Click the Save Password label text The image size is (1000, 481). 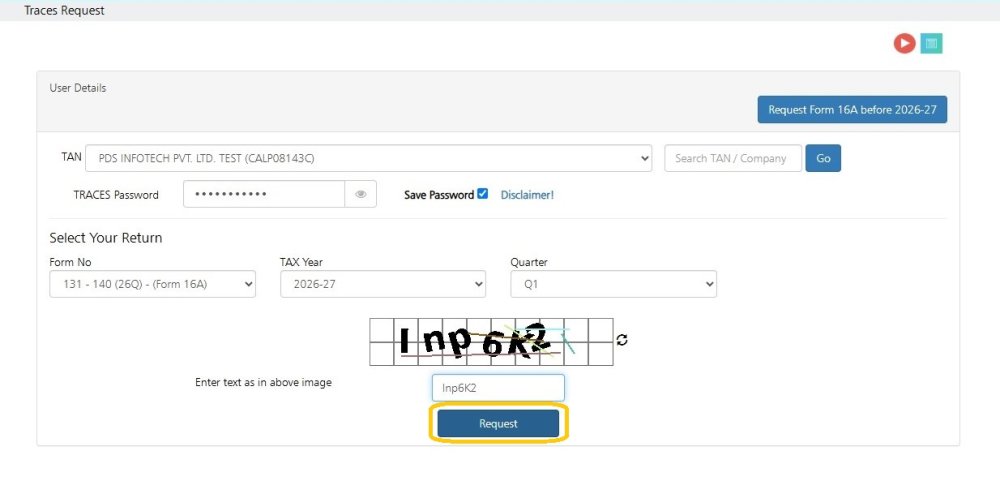(x=439, y=195)
